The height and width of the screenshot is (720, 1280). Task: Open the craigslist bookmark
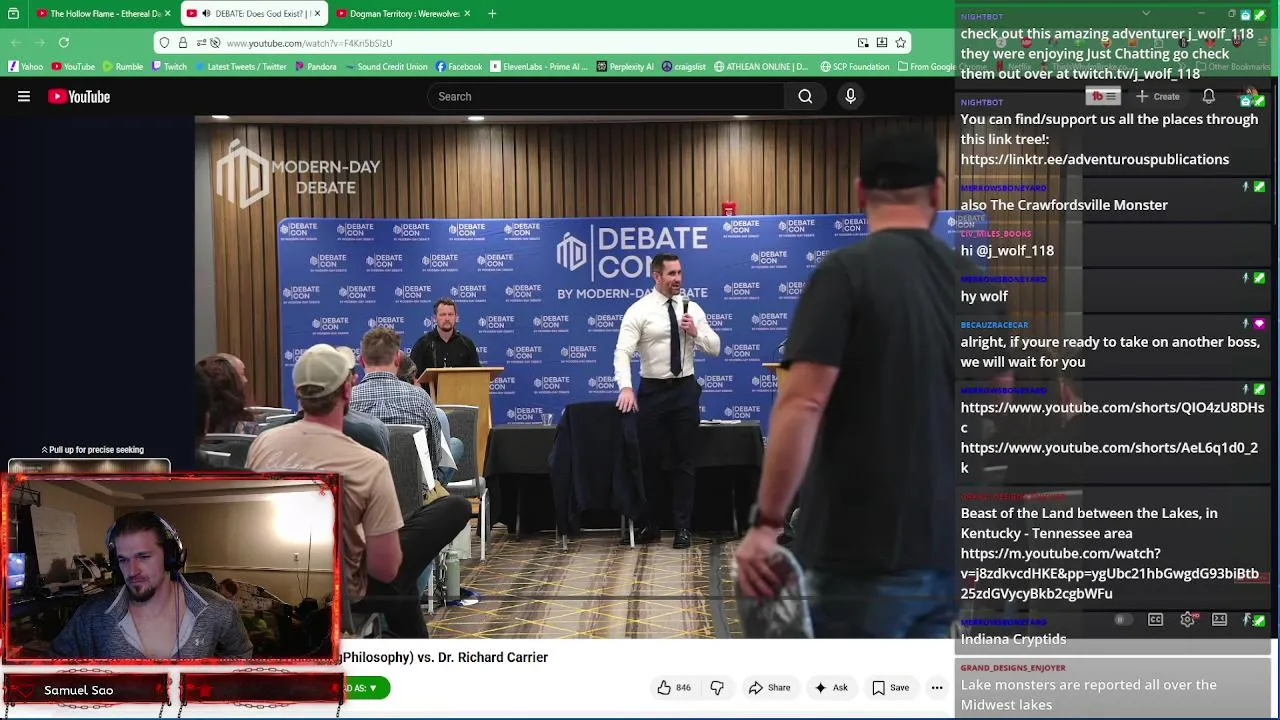684,67
